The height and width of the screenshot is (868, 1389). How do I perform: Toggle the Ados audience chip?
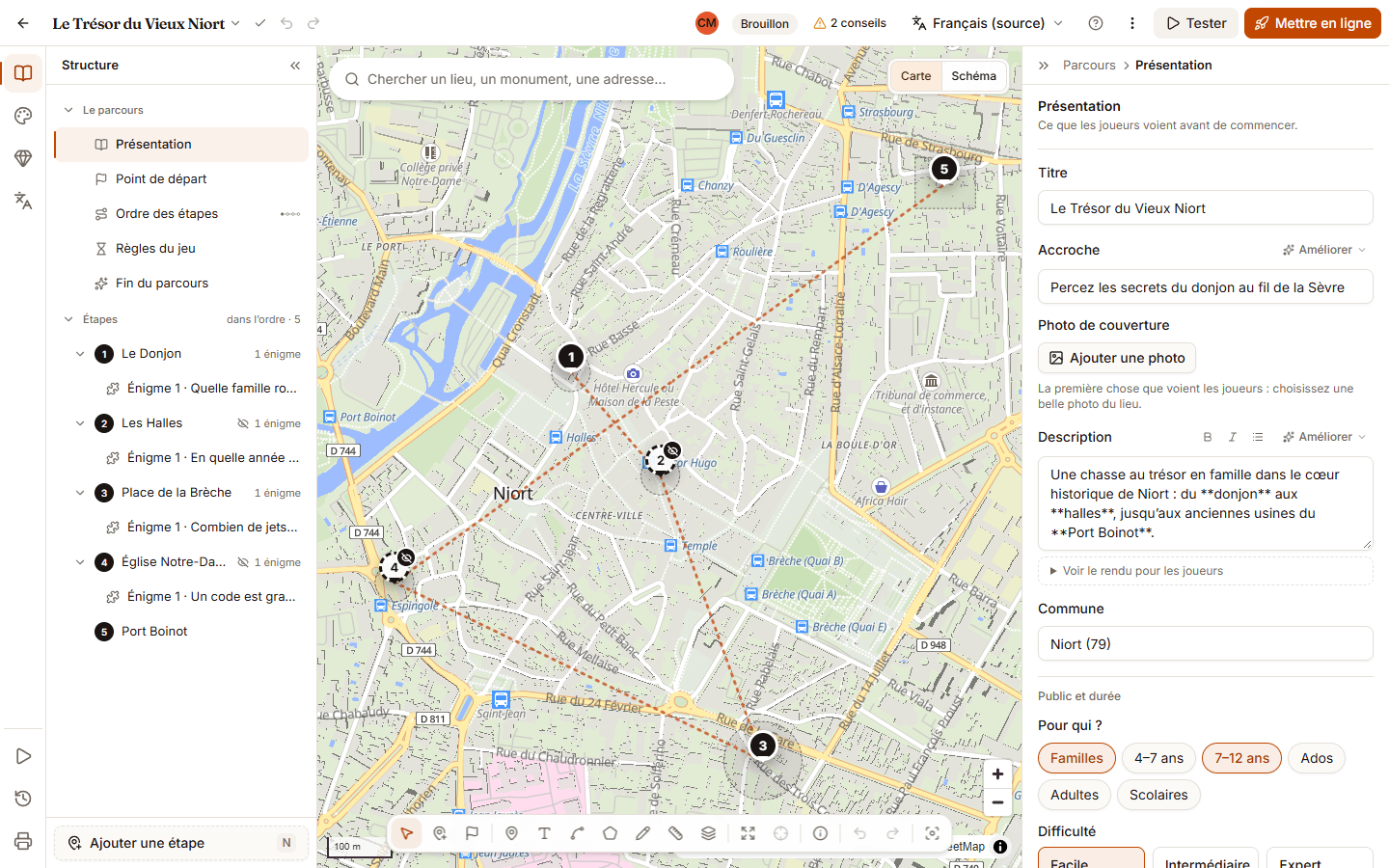1317,758
